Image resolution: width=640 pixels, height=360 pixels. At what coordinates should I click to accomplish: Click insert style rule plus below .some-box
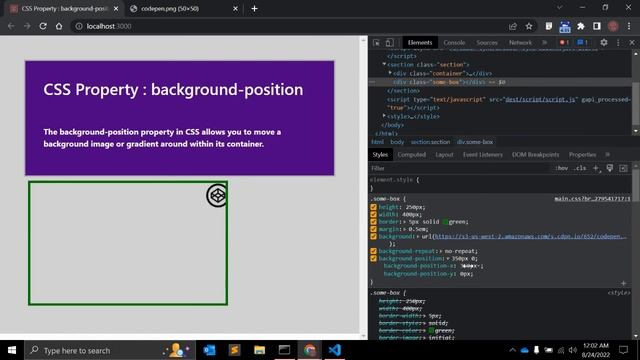point(623,283)
